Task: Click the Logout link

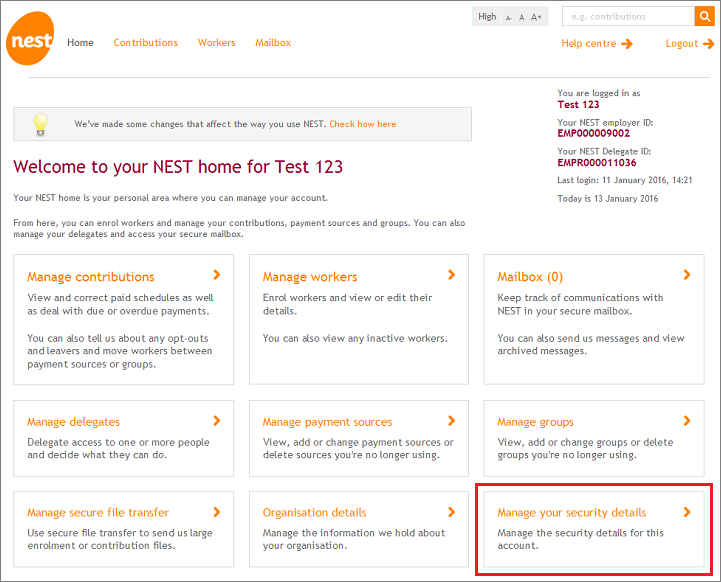Action: [682, 44]
